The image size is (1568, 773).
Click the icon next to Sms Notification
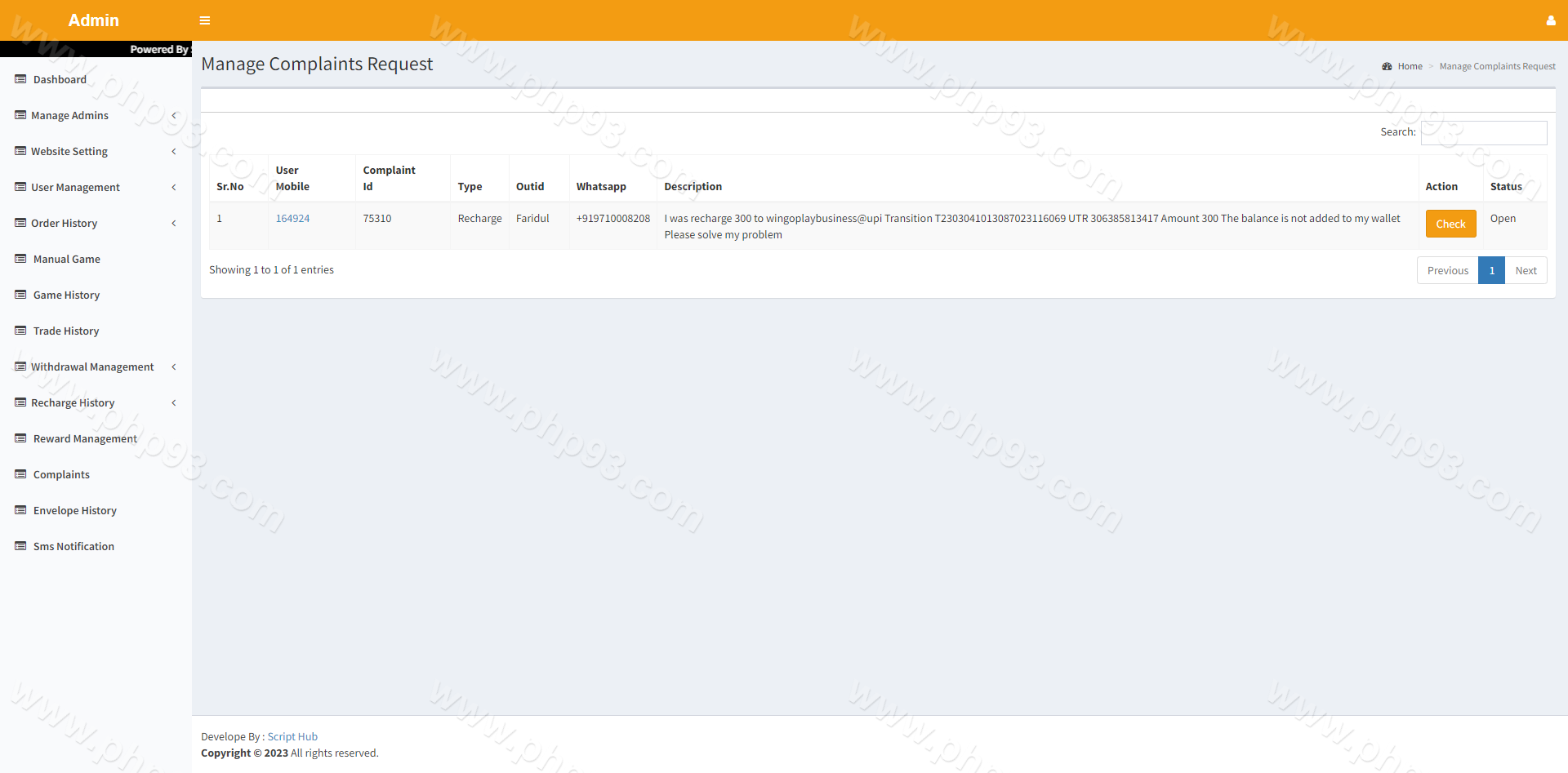click(20, 546)
